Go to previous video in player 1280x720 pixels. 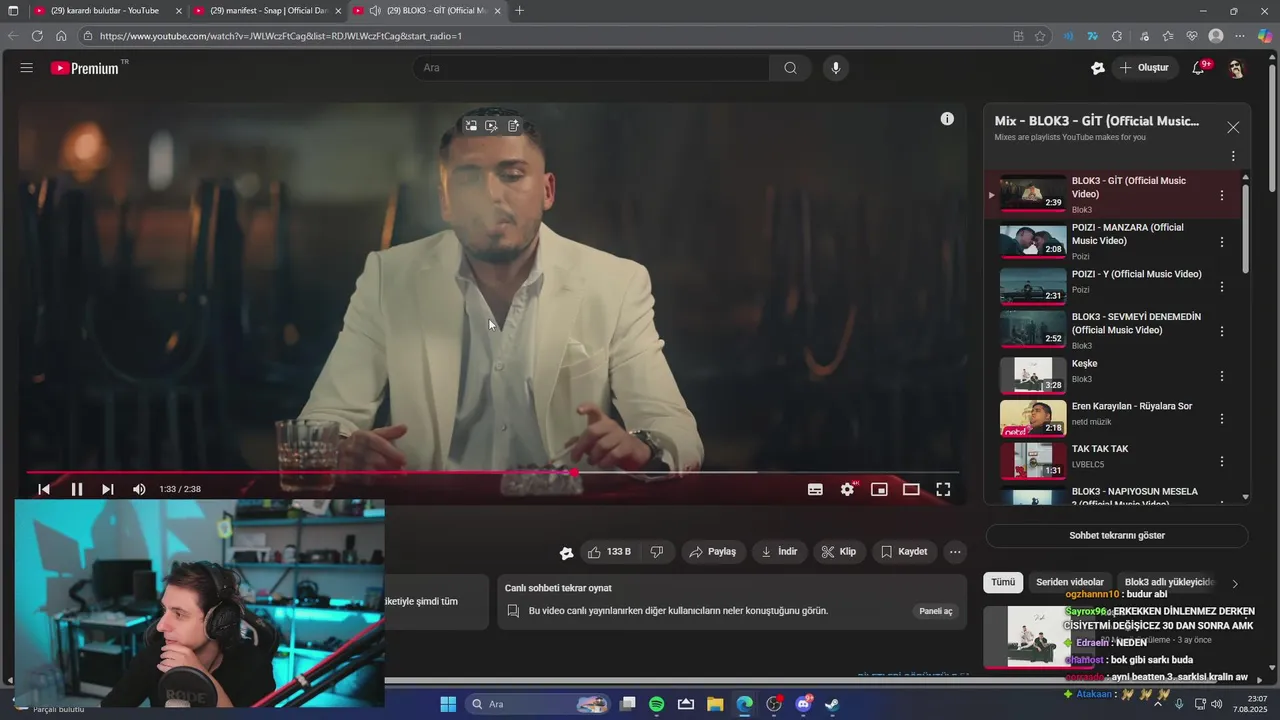click(44, 489)
